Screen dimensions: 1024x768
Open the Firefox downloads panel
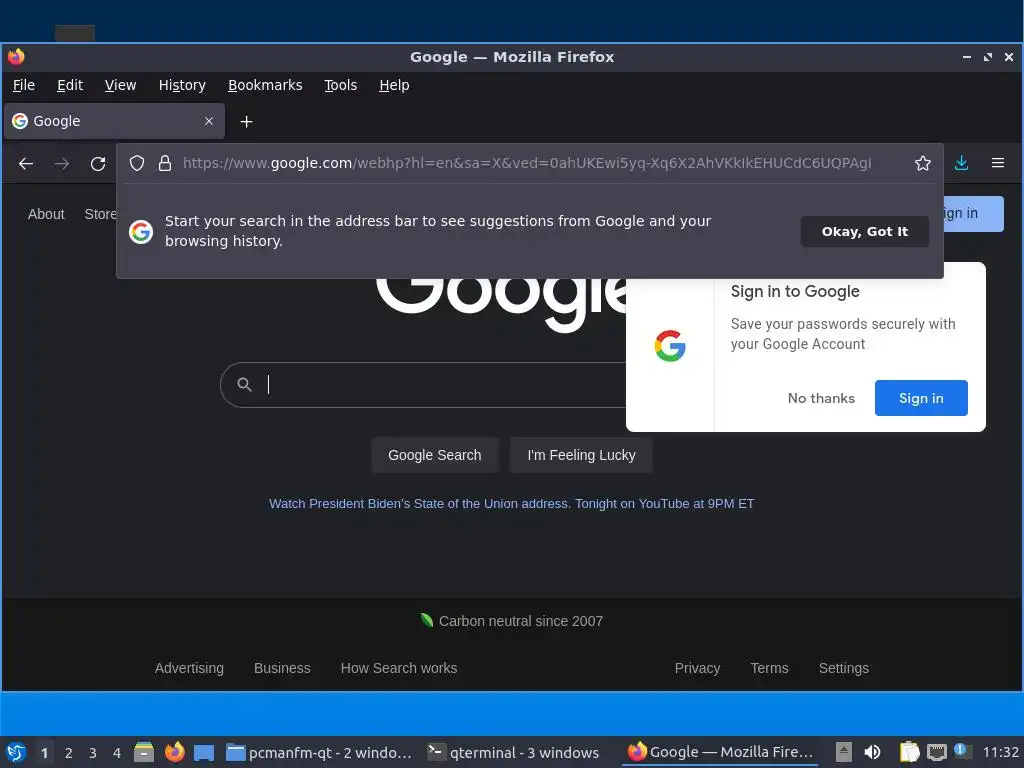(x=961, y=163)
